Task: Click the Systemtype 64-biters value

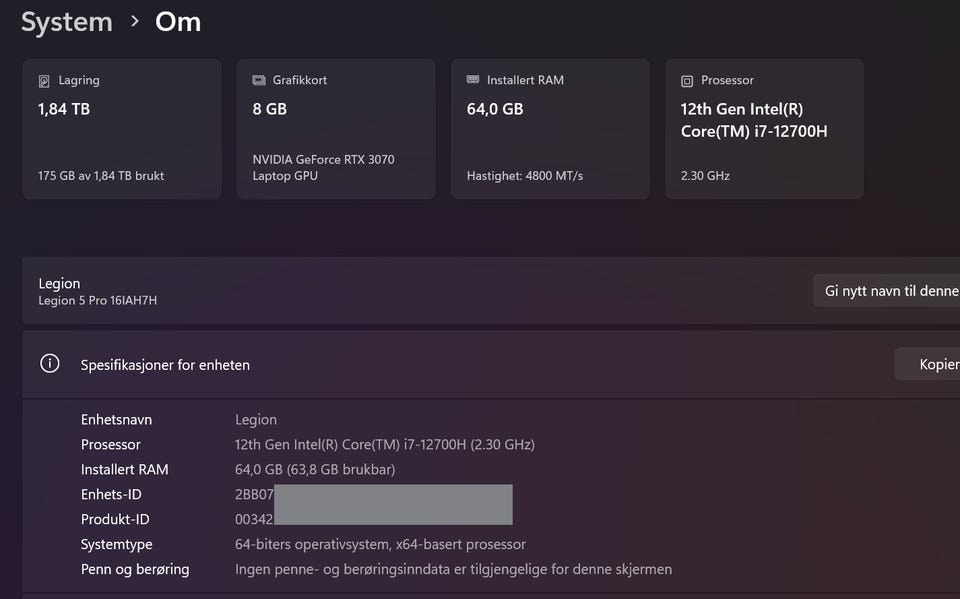Action: pyautogui.click(x=380, y=545)
